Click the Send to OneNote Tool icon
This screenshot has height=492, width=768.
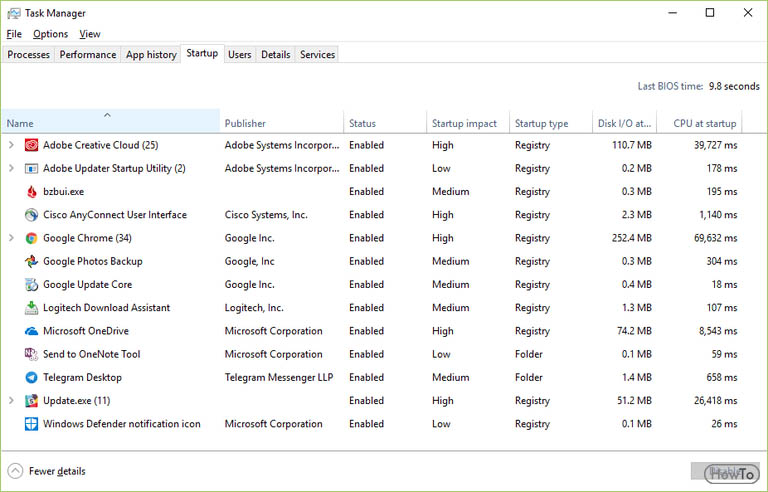point(31,354)
